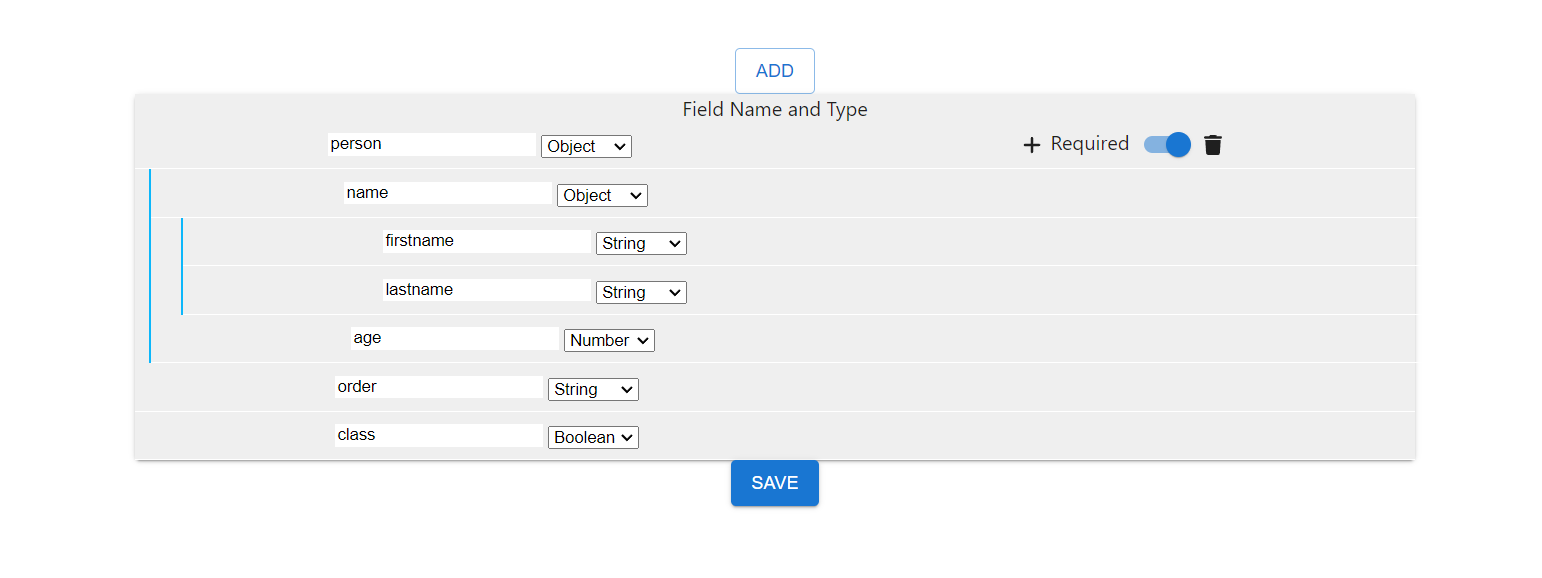Open the lastname String type dropdown
This screenshot has width=1542, height=578.
[x=641, y=292]
